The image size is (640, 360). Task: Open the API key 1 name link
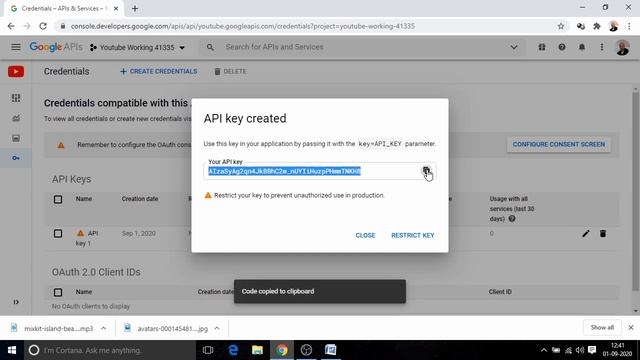87,238
